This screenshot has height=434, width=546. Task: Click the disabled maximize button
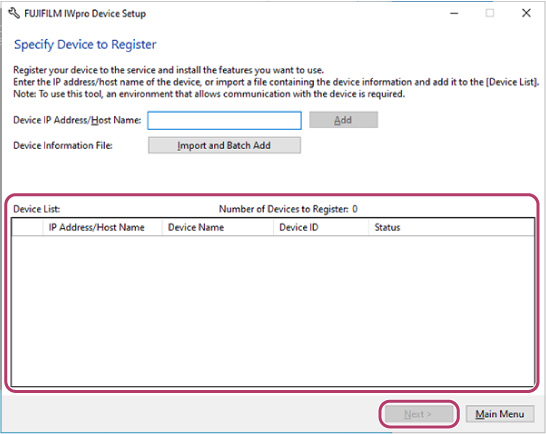coord(490,13)
